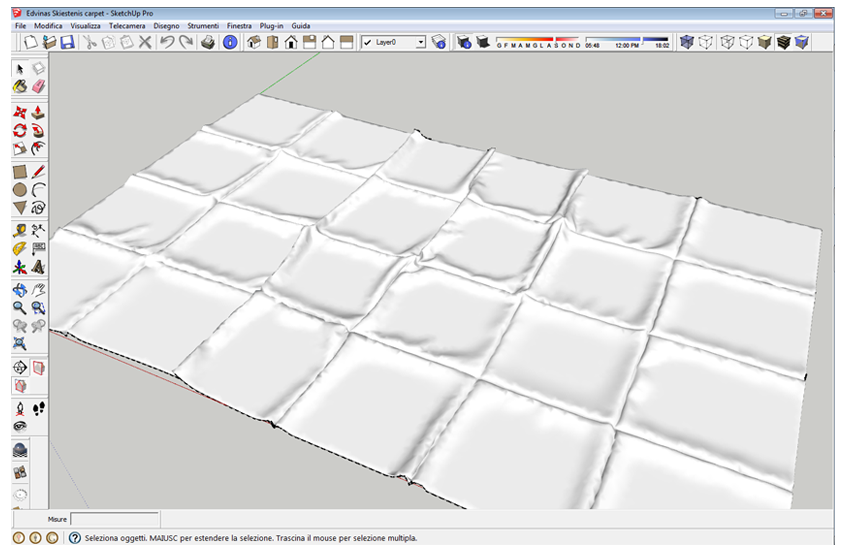Click the Redo arrow

186,42
